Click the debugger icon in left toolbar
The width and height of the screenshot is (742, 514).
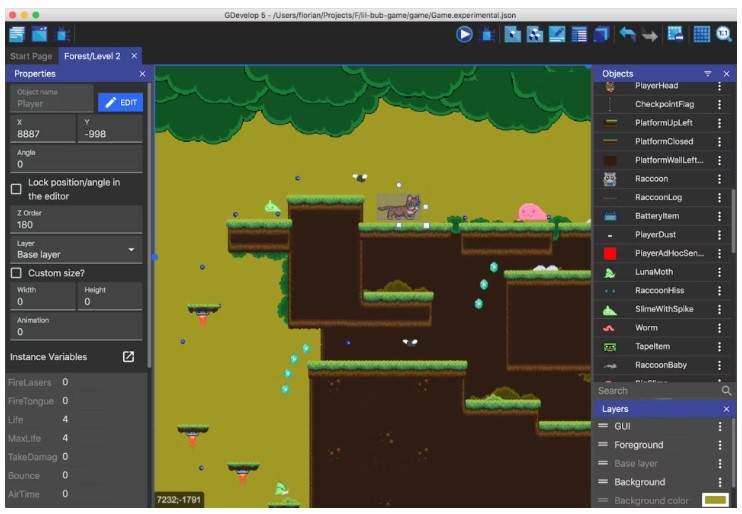click(x=62, y=34)
